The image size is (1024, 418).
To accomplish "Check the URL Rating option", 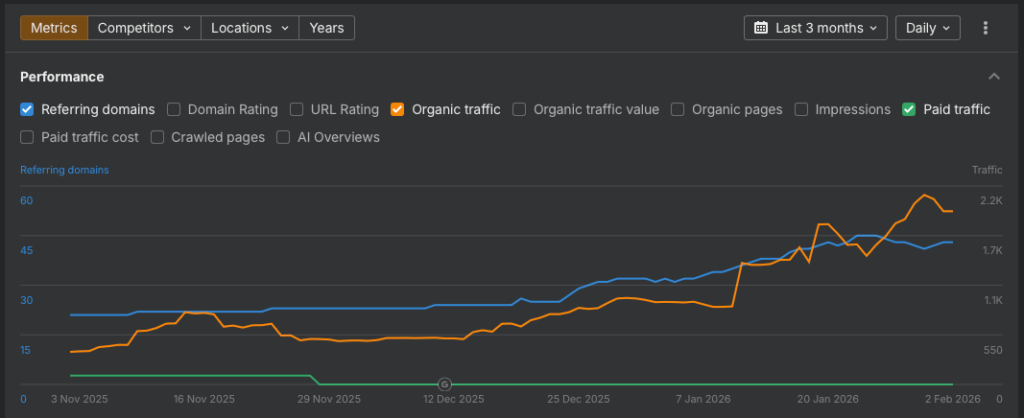I will (x=297, y=109).
